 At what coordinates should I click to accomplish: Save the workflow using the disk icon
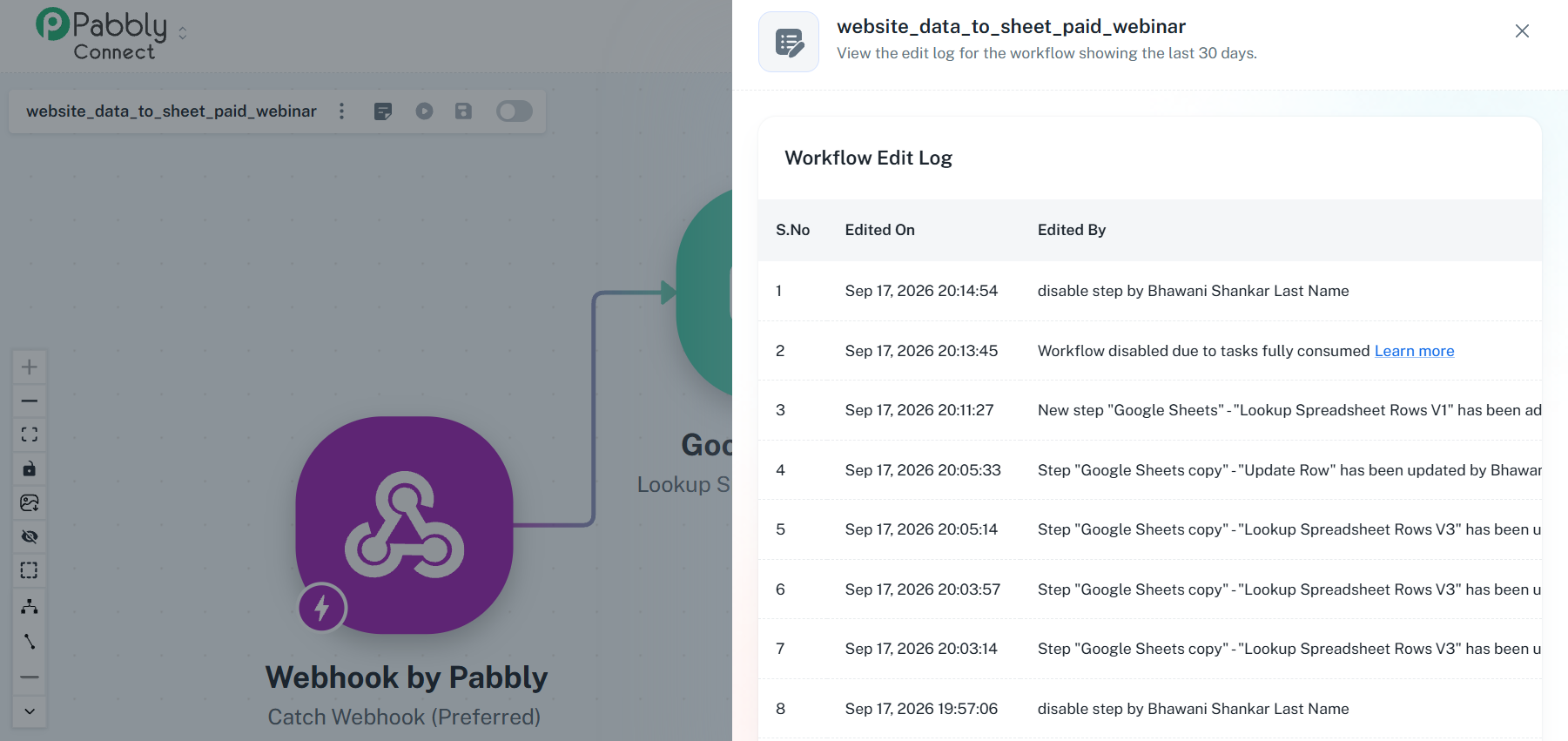click(463, 111)
